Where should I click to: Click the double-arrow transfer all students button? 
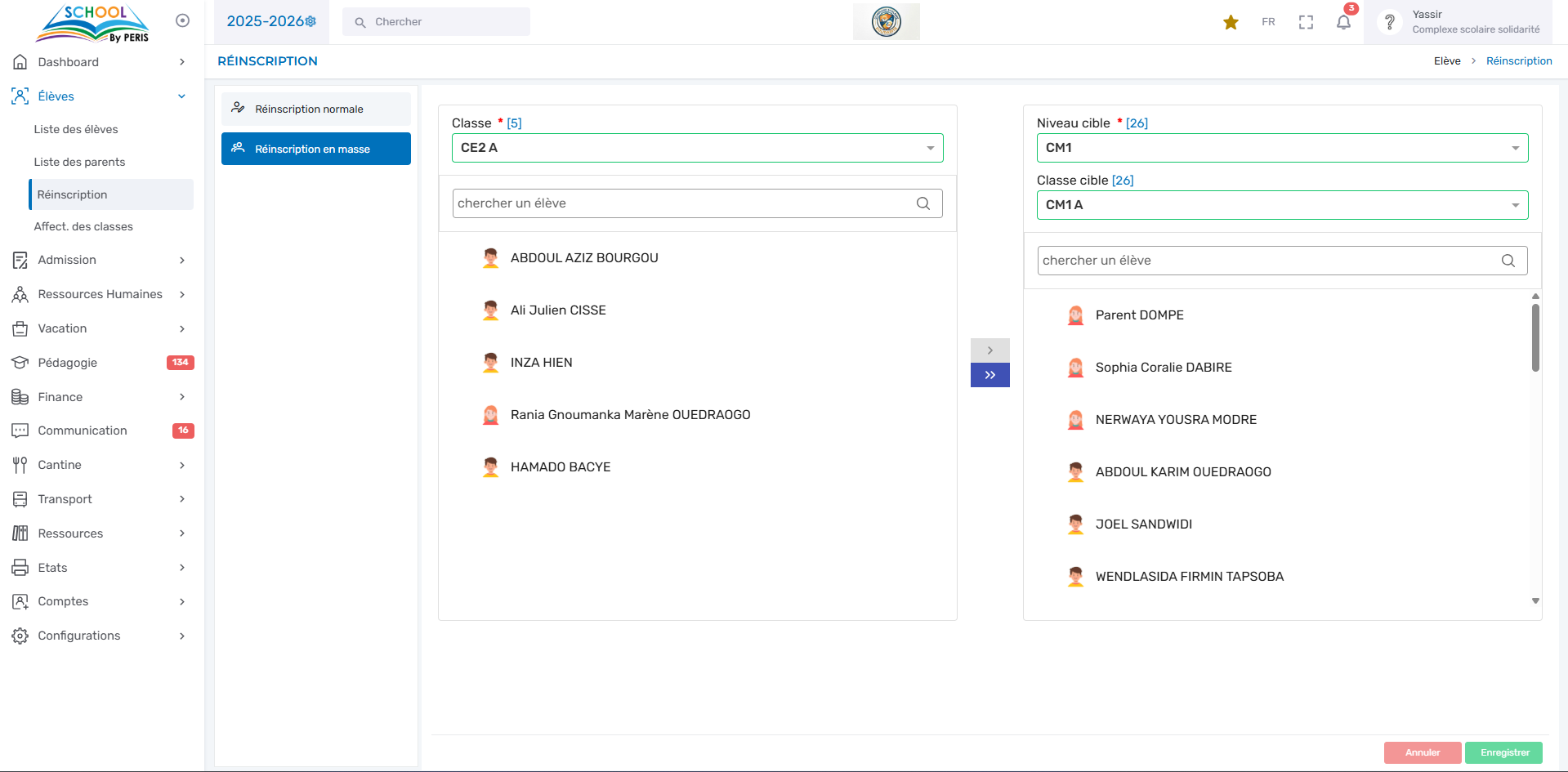click(989, 375)
